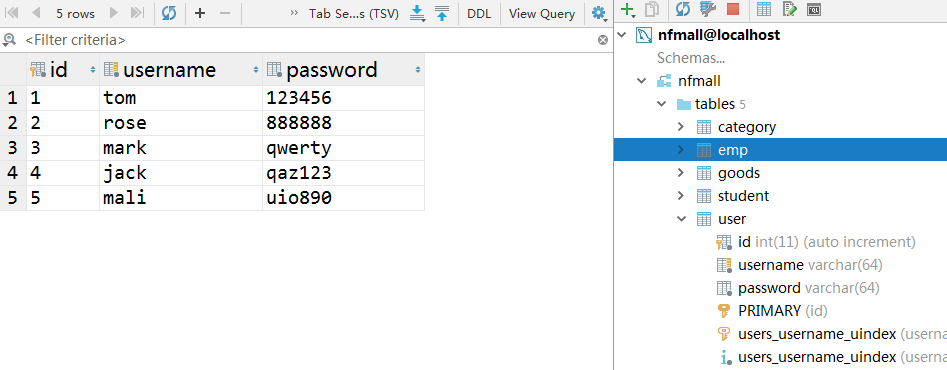This screenshot has width=947, height=370.
Task: Collapse the nfmall schema node
Action: pos(642,81)
